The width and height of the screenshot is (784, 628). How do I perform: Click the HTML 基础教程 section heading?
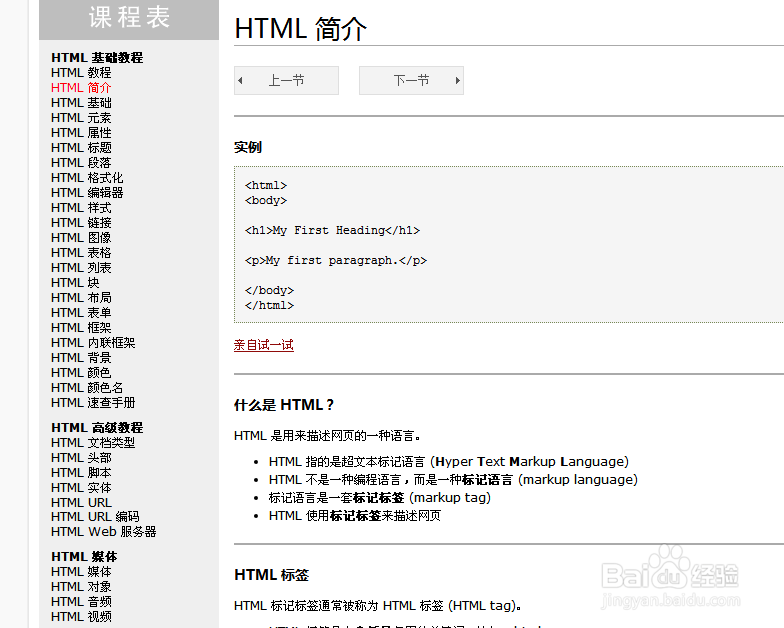pos(97,58)
